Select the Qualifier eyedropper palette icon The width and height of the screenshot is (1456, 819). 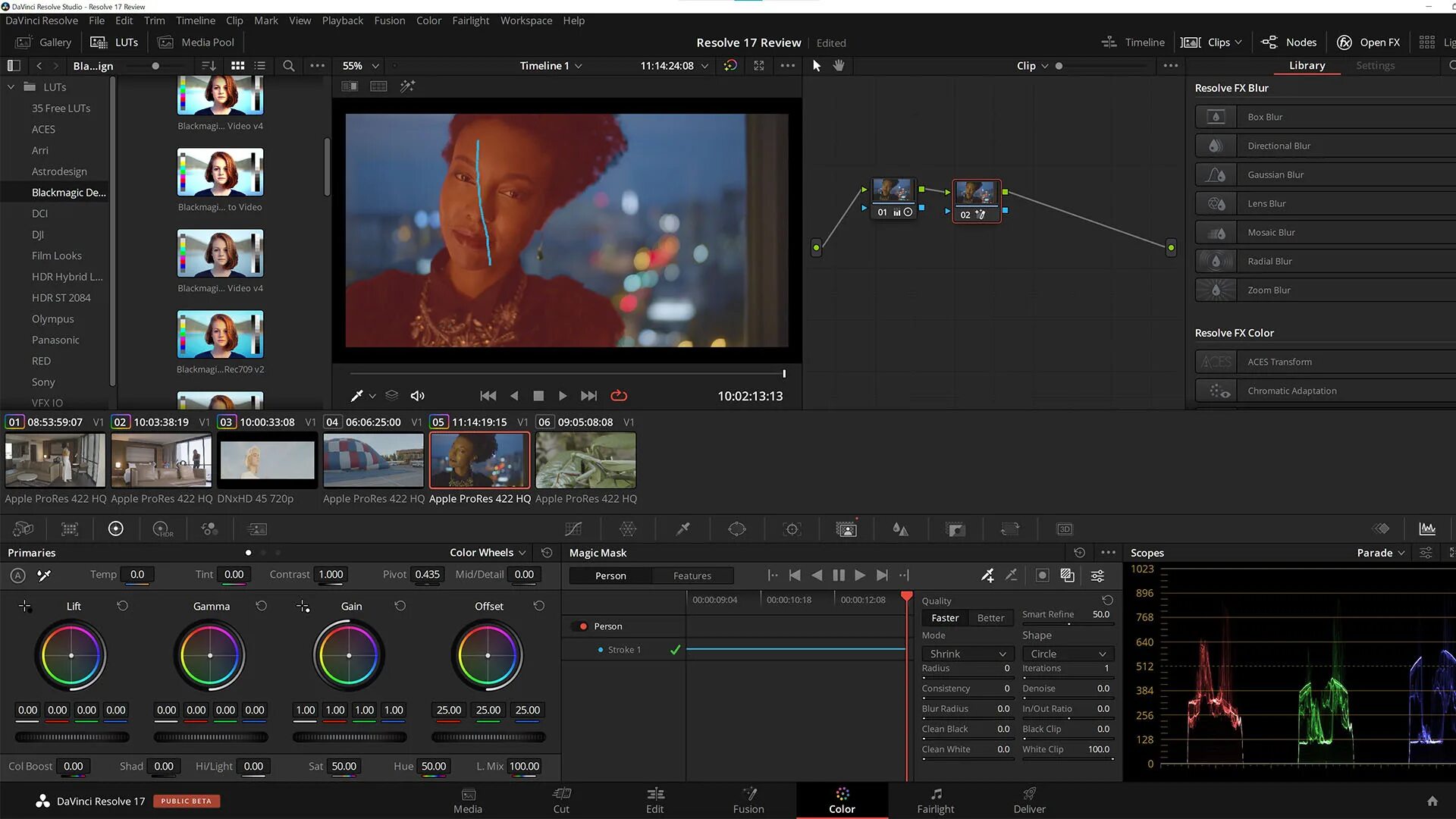(682, 529)
